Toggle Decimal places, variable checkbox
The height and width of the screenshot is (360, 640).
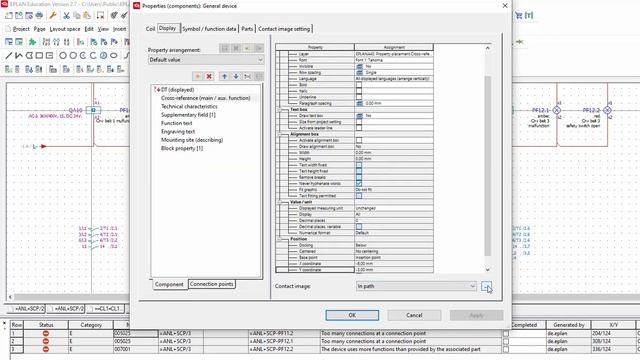(x=359, y=227)
